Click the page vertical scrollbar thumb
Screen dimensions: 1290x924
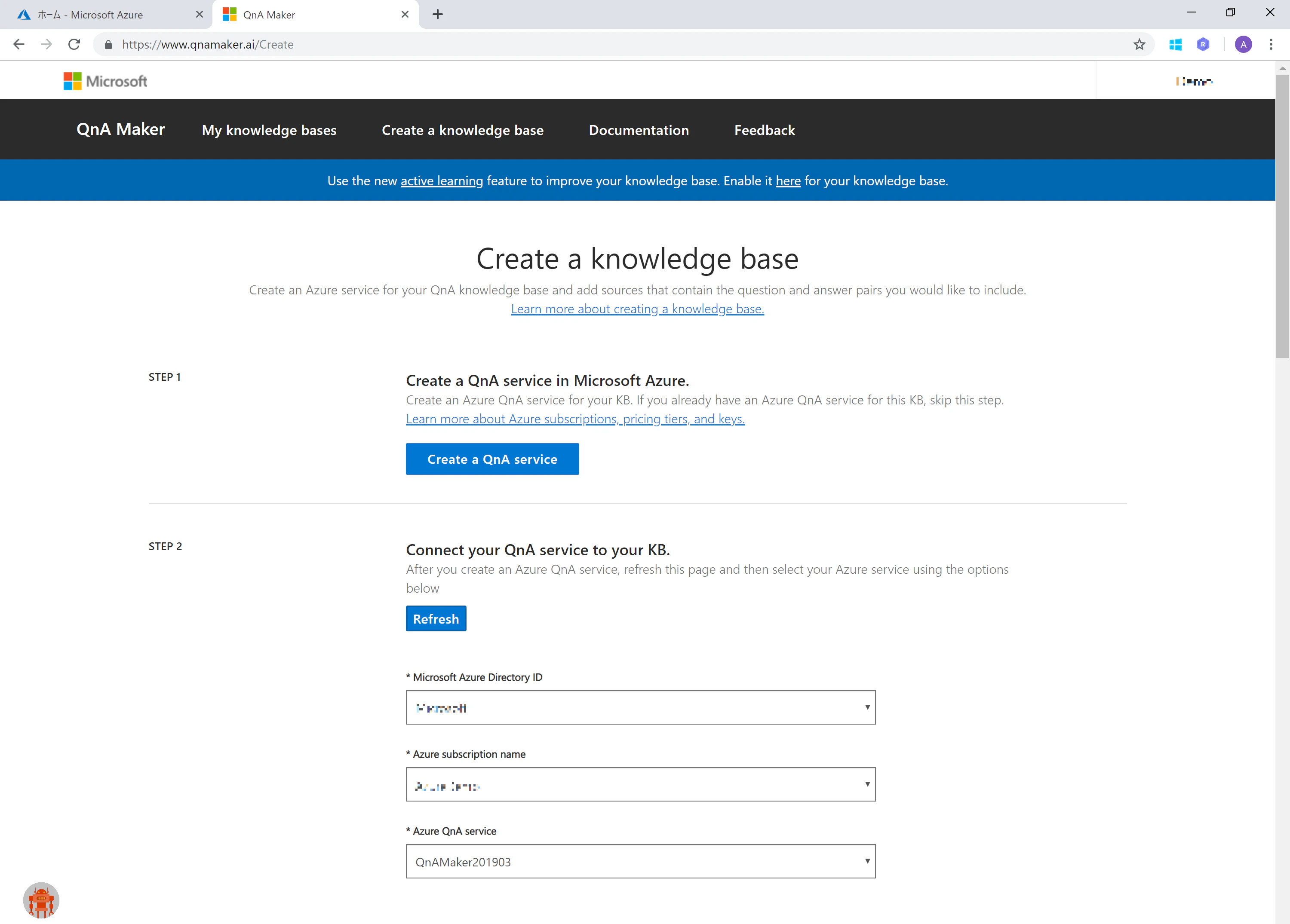tap(1282, 216)
